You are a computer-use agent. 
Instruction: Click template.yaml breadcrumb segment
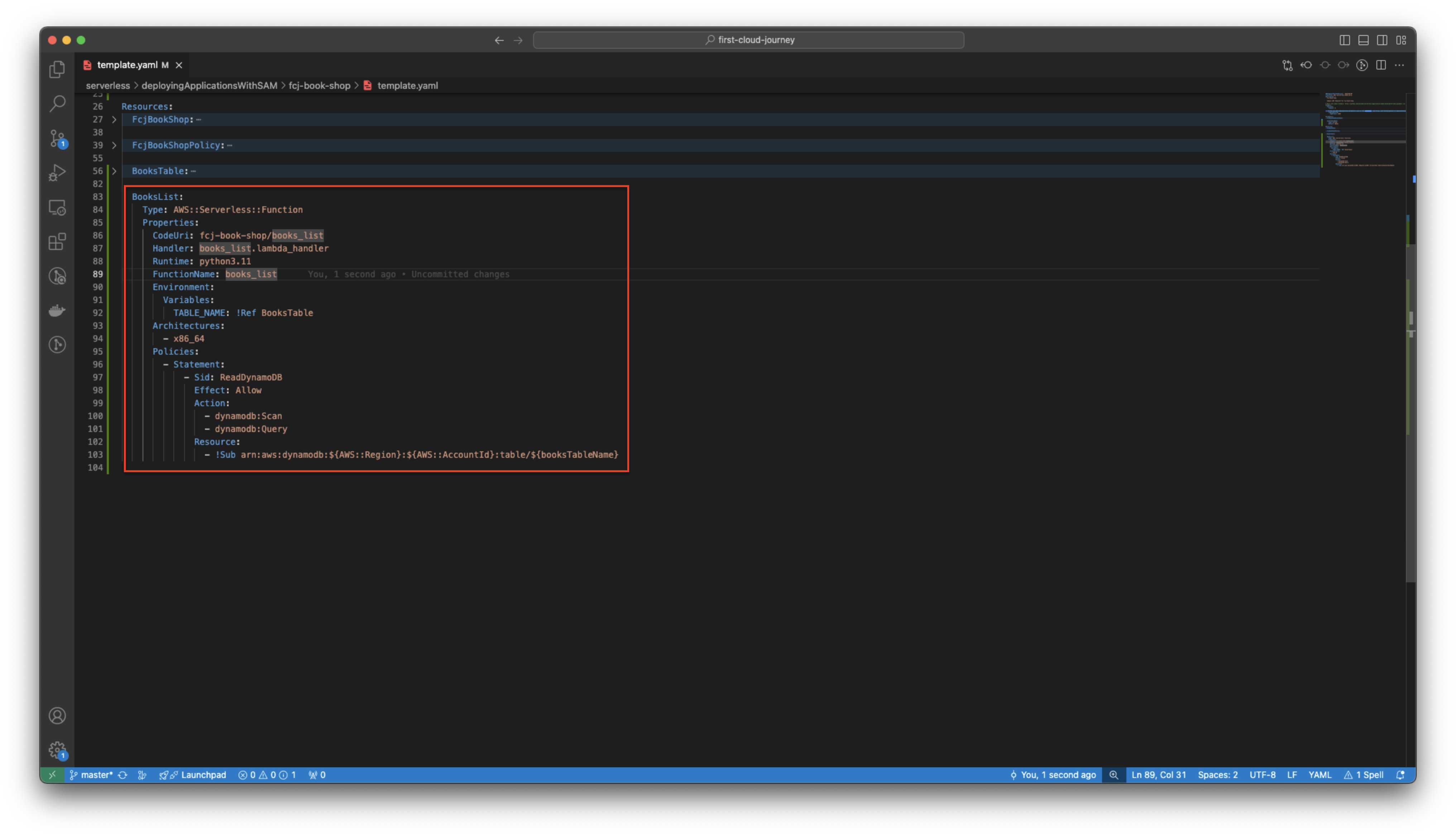[x=407, y=86]
